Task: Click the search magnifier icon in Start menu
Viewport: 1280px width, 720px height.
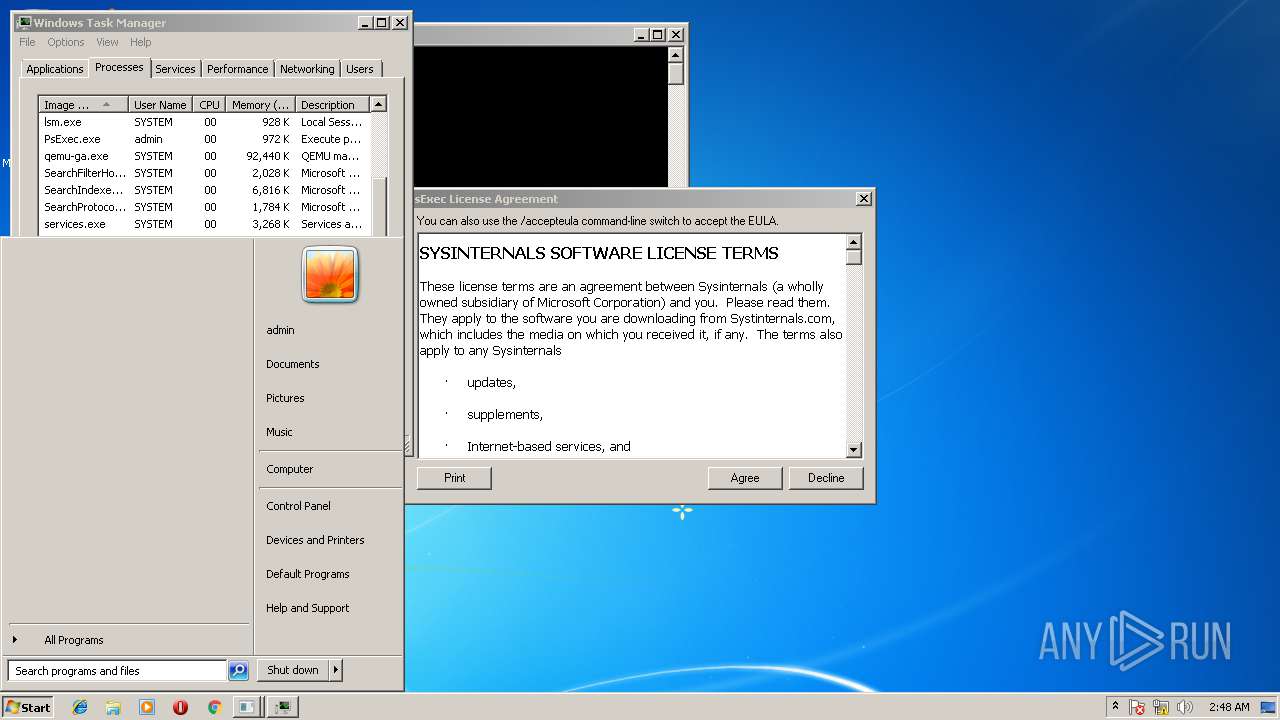Action: coord(238,671)
